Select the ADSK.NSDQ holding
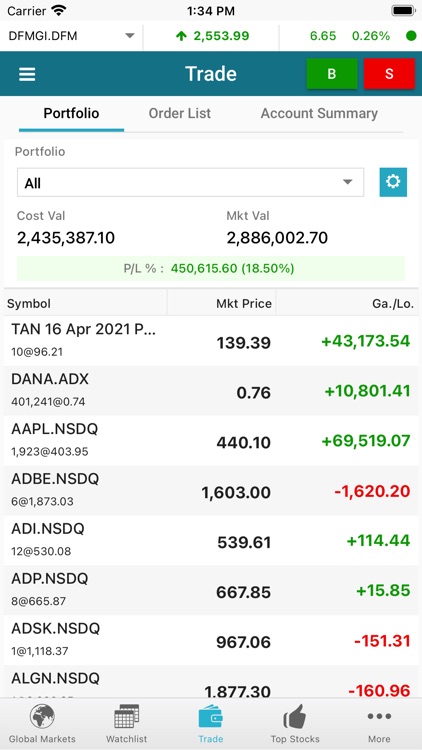The image size is (422, 750). point(211,640)
